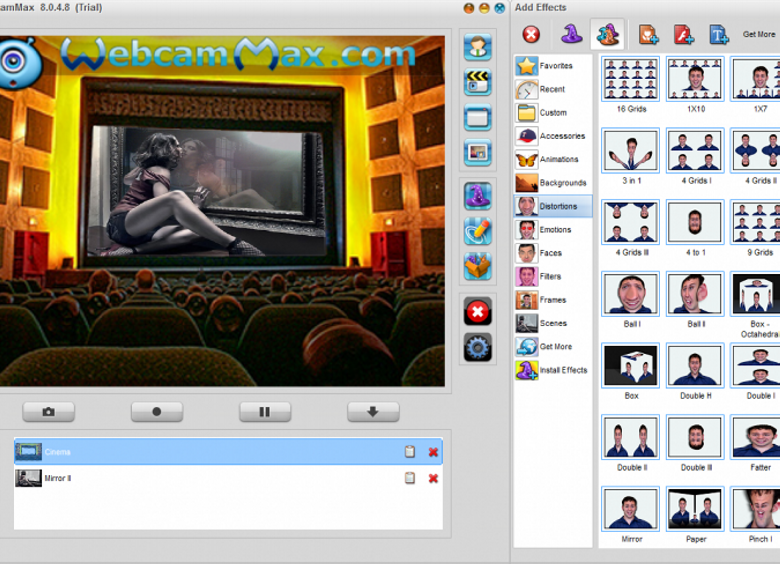Select the multiple wizard hats effects tab
This screenshot has width=780, height=564.
(607, 34)
